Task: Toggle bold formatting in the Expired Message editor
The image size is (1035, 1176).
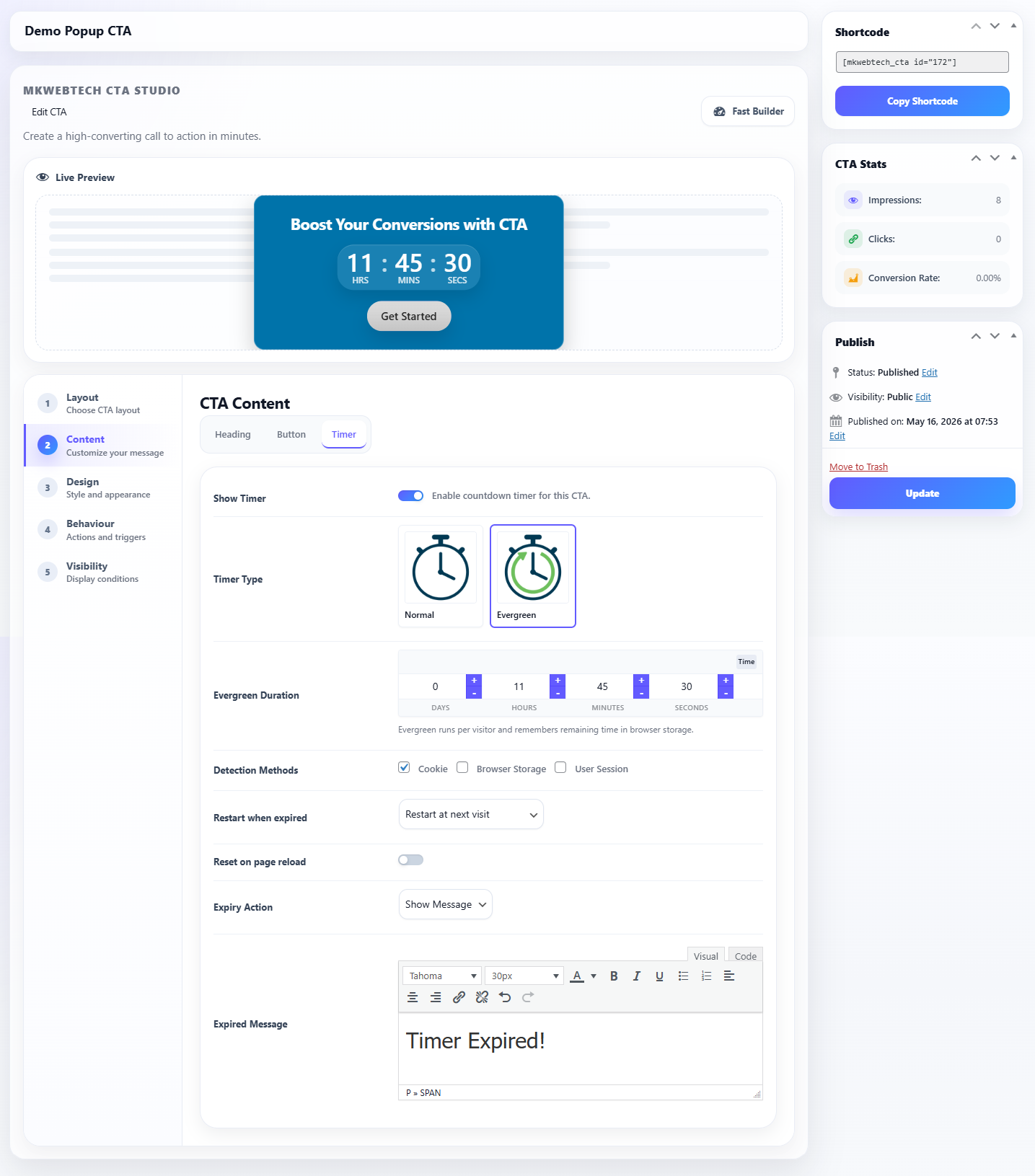Action: [614, 976]
